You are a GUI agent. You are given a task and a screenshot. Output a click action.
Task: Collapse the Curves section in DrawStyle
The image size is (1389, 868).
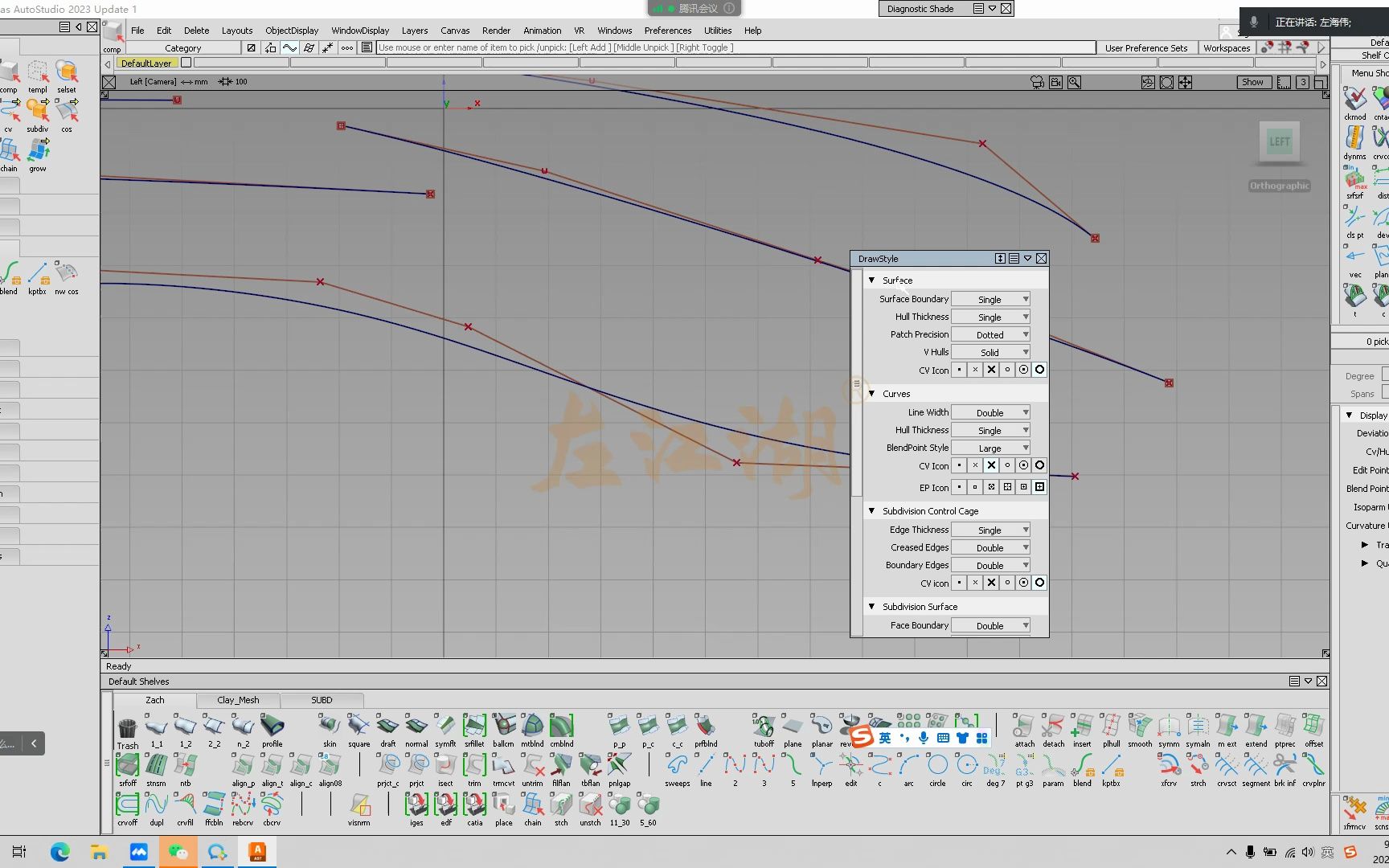click(x=871, y=393)
